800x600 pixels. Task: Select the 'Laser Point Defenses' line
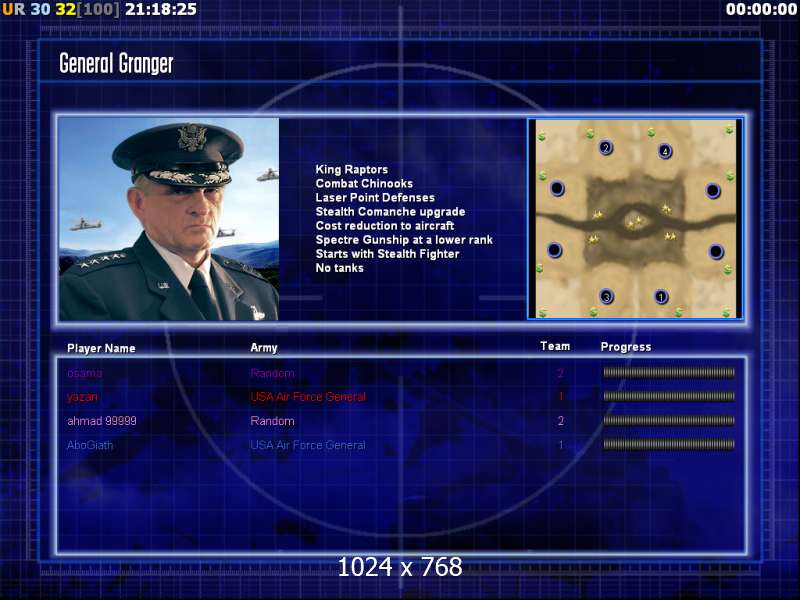click(x=375, y=197)
